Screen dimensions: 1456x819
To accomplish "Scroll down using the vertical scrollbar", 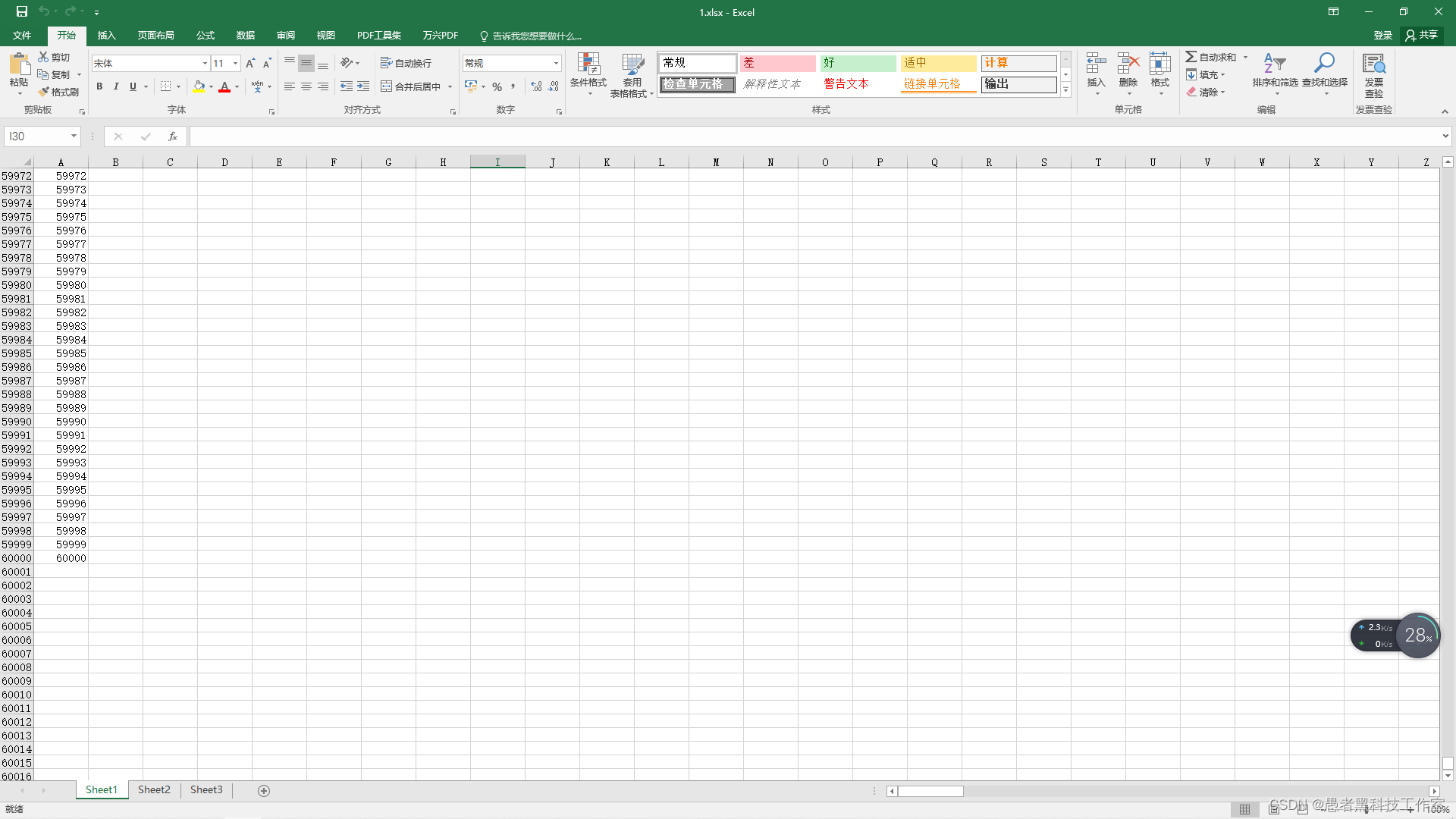I will [1447, 776].
